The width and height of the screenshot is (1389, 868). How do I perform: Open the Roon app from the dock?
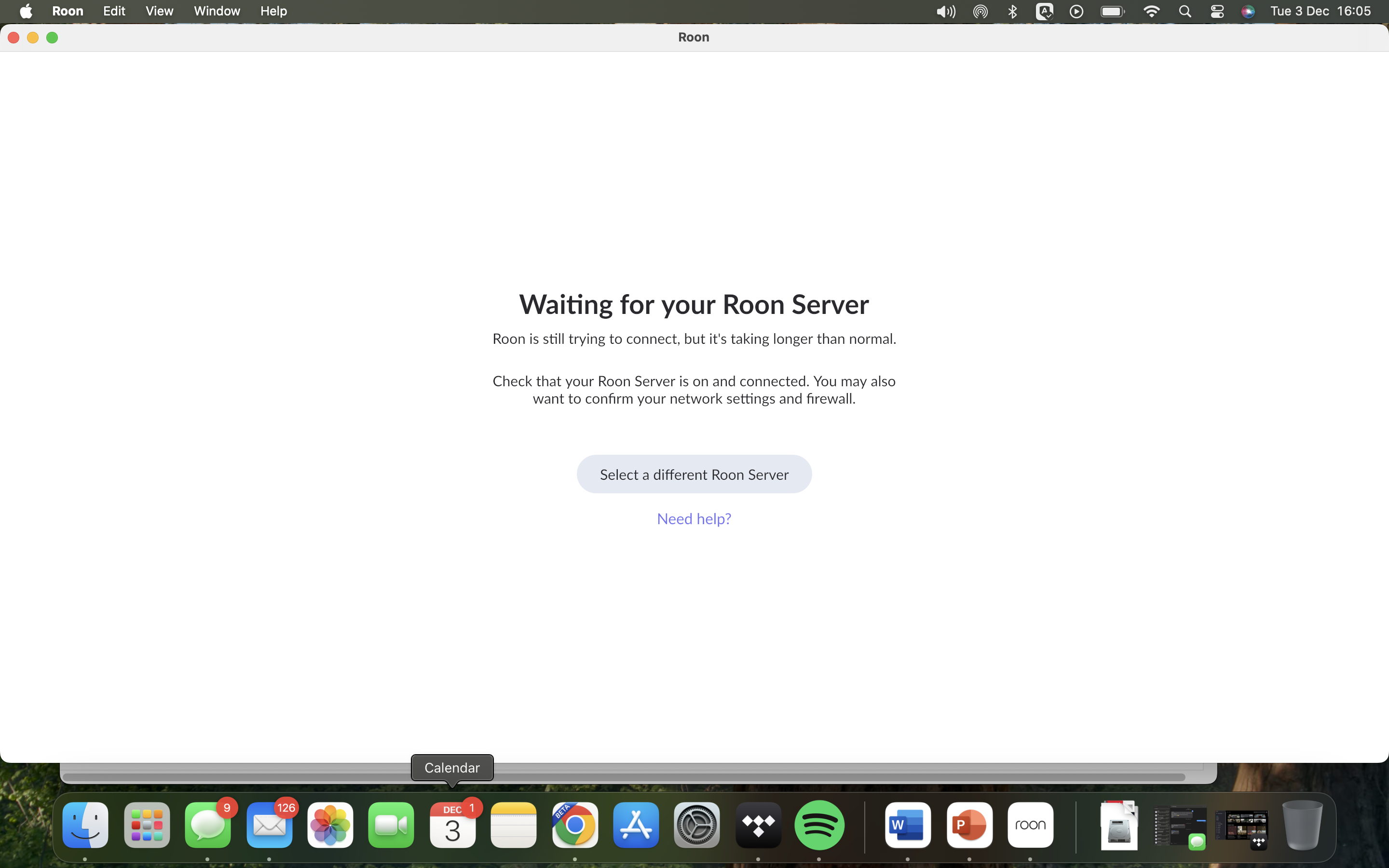coord(1030,825)
